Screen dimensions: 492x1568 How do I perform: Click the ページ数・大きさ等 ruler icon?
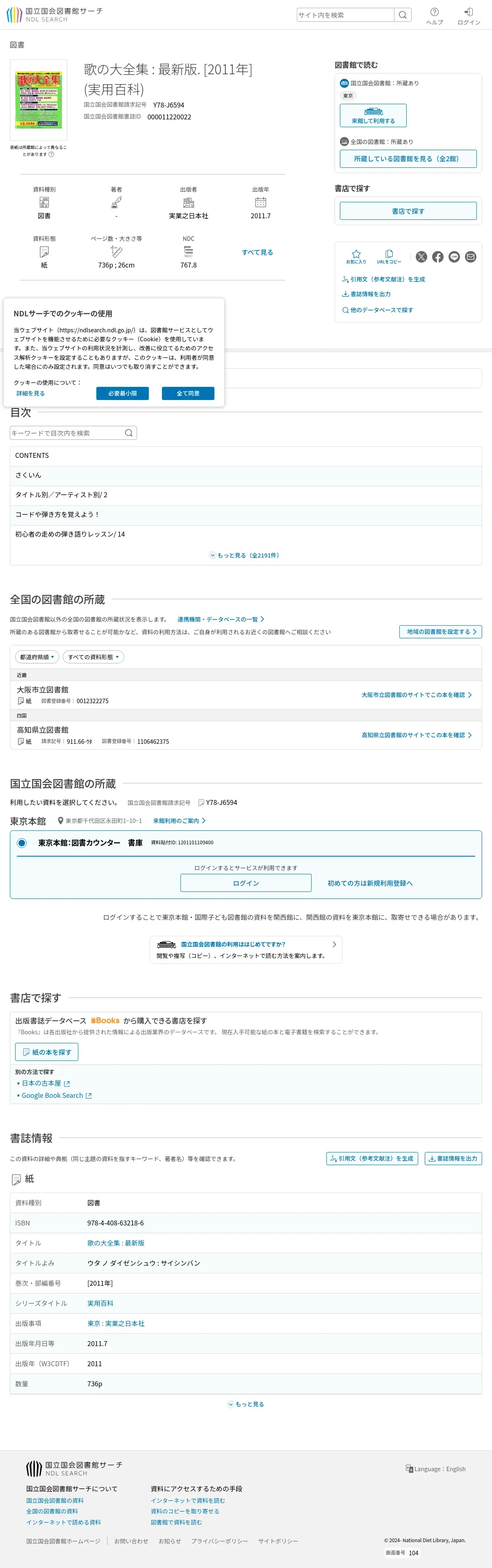tap(116, 251)
